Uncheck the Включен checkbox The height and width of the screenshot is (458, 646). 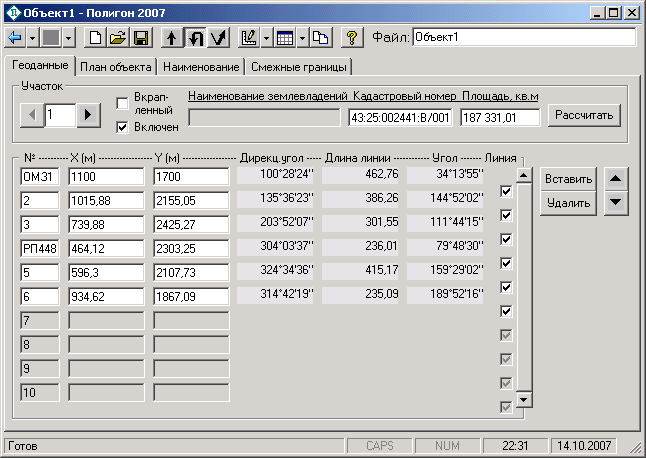point(123,127)
